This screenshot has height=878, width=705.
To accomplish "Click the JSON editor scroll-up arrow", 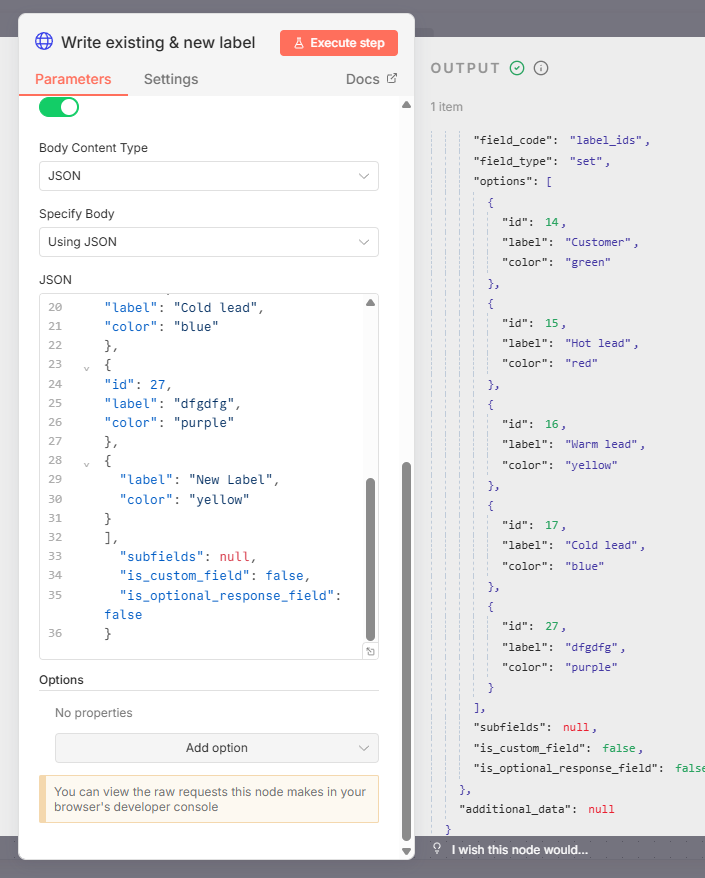I will [370, 303].
